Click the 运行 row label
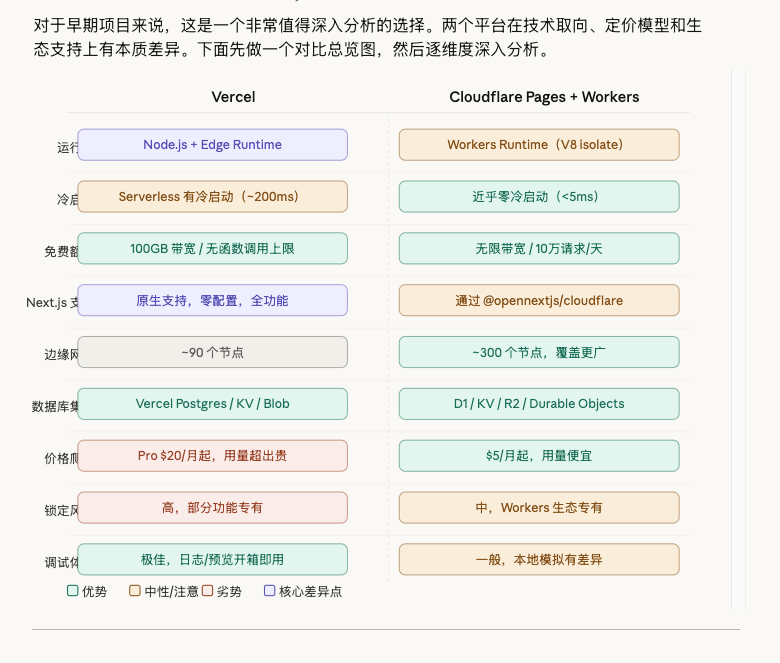This screenshot has width=780, height=663. (68, 147)
